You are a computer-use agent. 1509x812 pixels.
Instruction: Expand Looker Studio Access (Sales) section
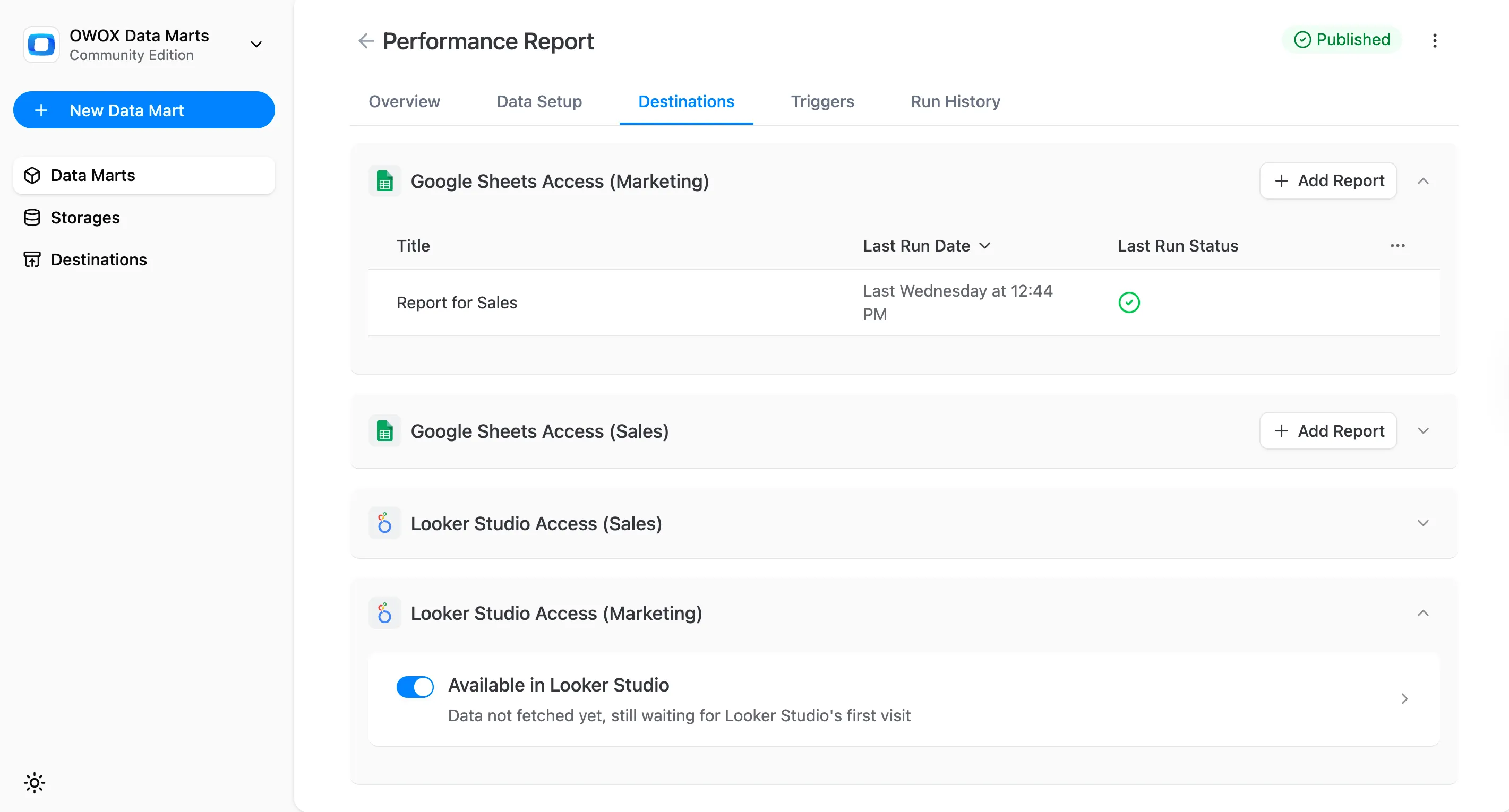pos(1424,523)
